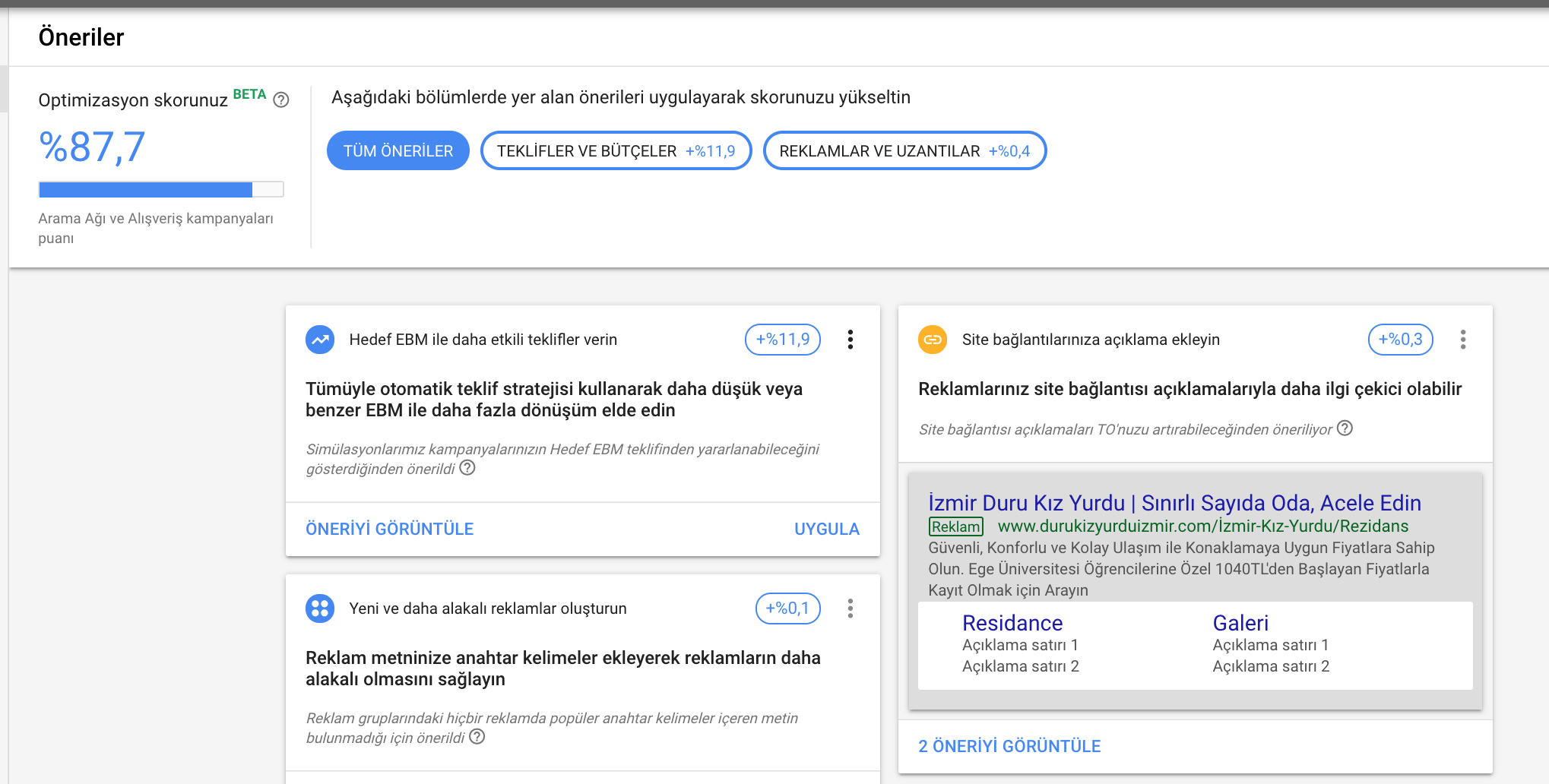Click UYGULA to apply the recommendation

[x=826, y=529]
